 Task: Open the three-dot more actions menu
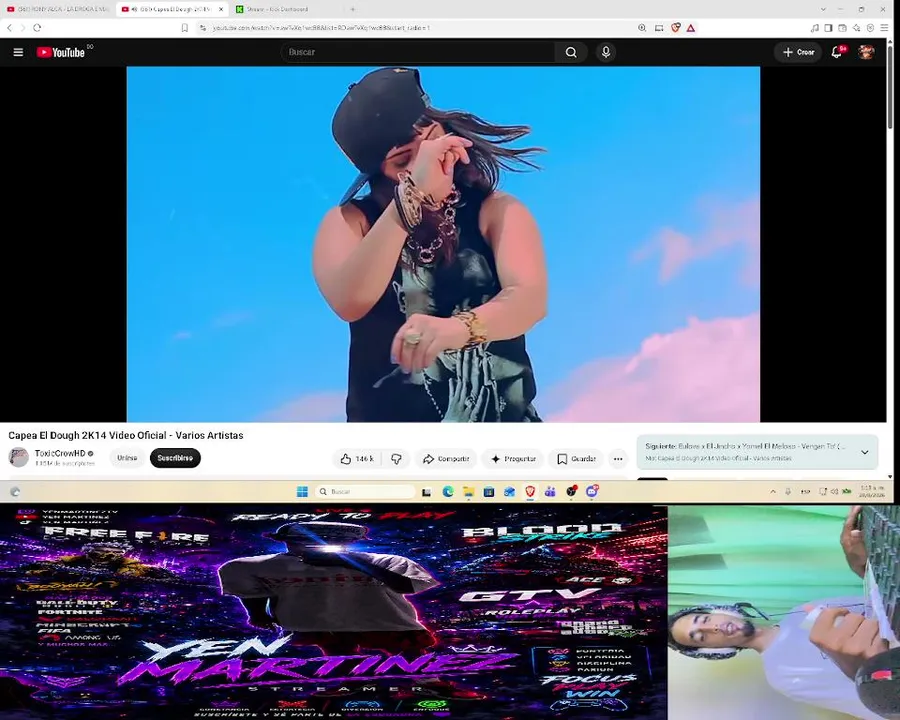pyautogui.click(x=618, y=459)
